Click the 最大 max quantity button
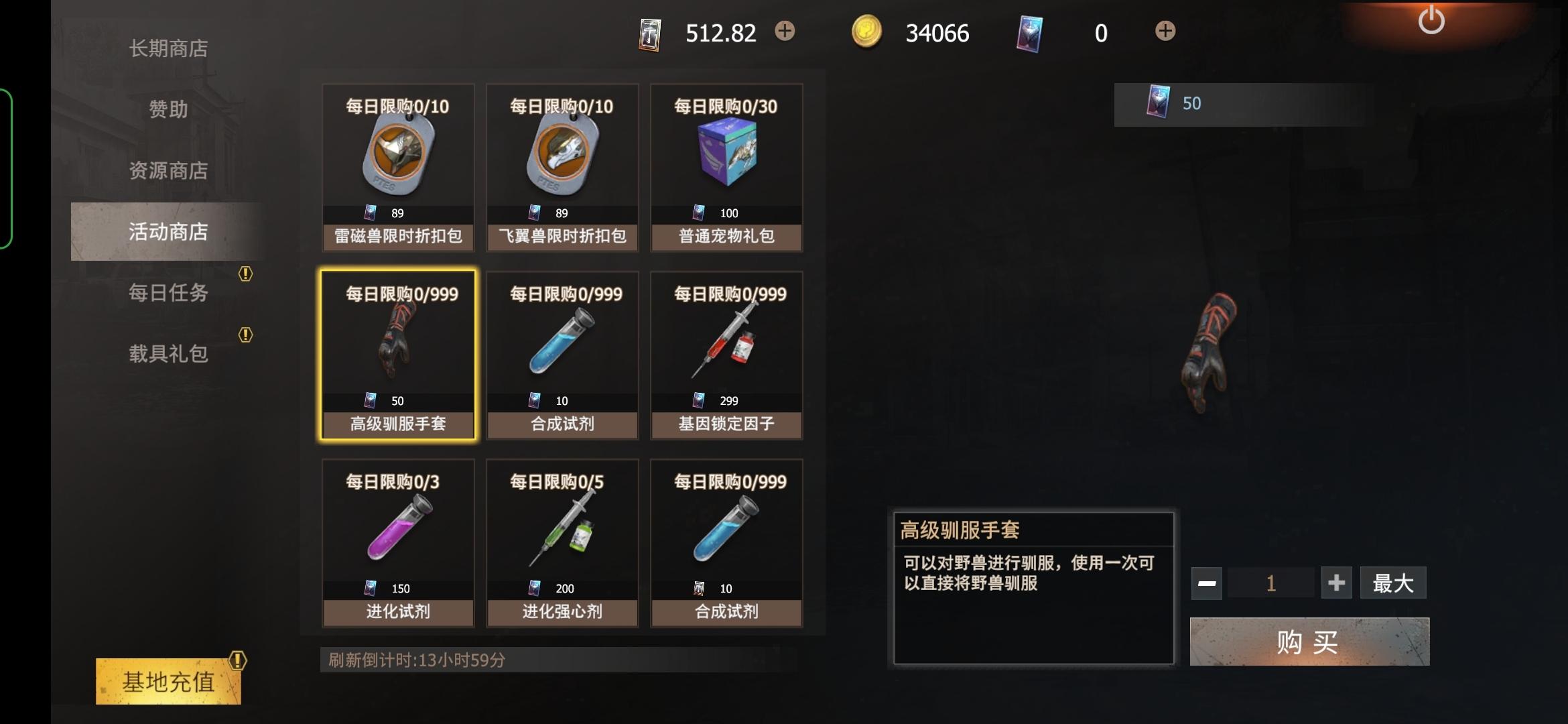The width and height of the screenshot is (1568, 724). 1393,583
